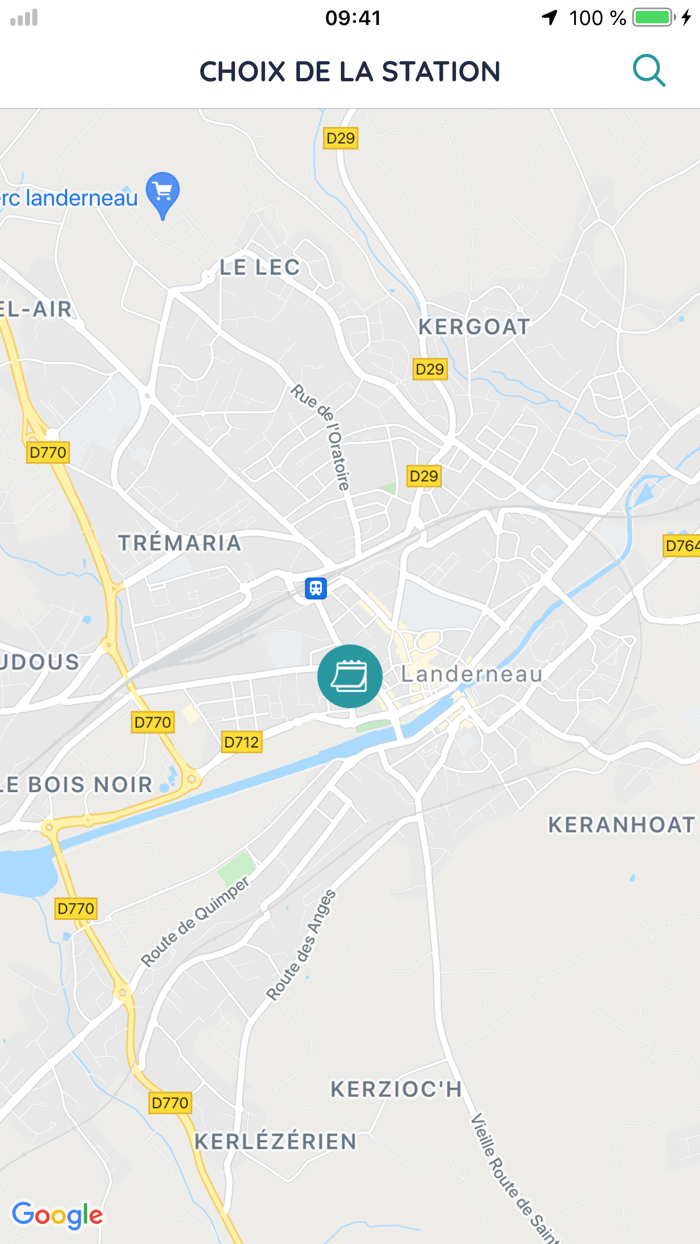Select the teal calendar station marker

(349, 677)
